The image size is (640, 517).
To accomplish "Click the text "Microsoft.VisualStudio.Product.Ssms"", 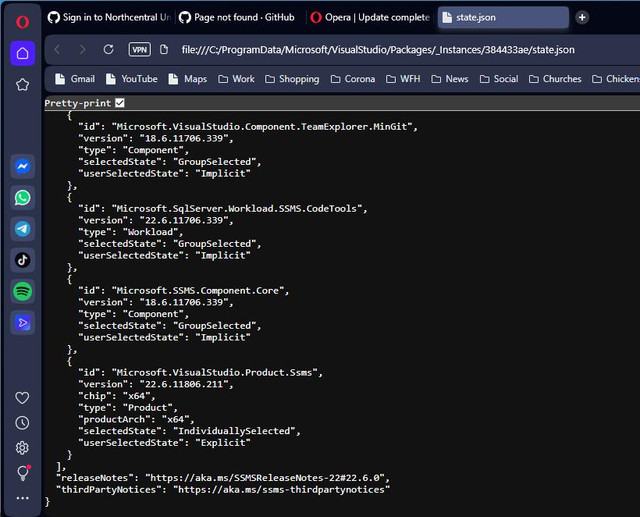I will (x=215, y=373).
